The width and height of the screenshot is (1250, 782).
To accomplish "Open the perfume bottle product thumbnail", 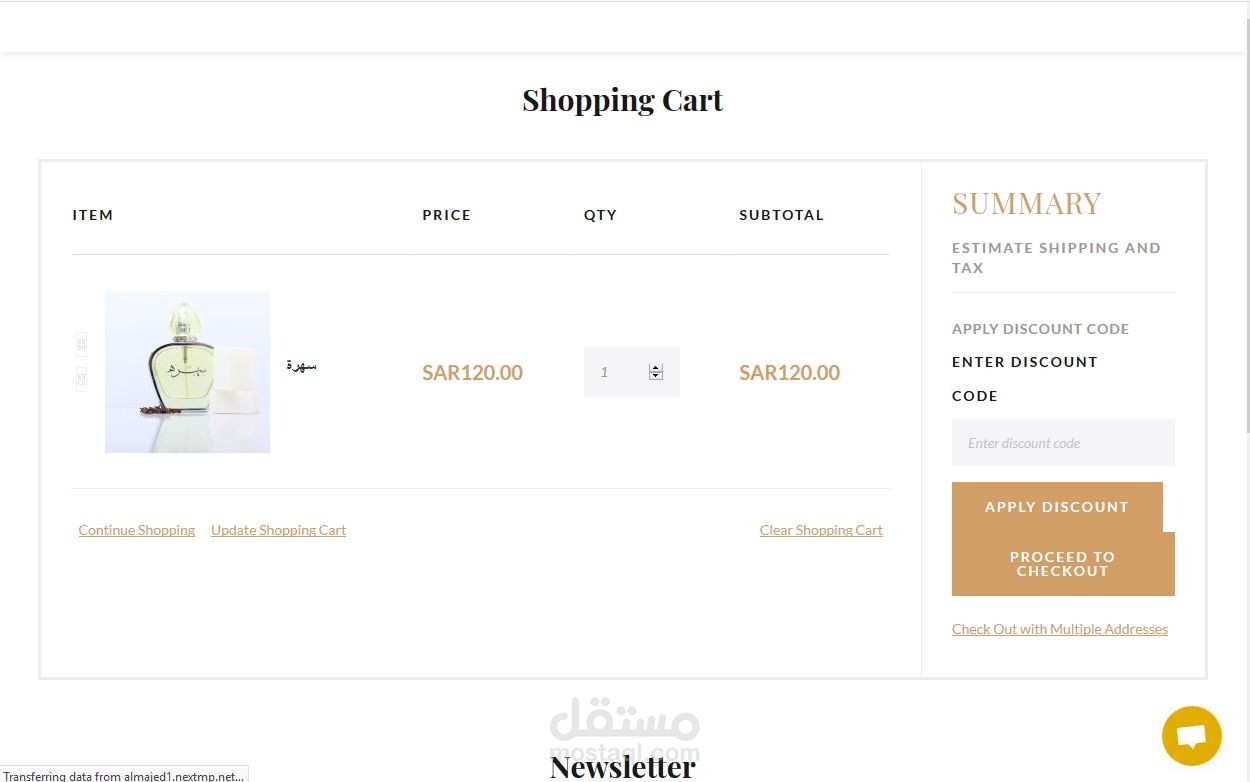I will pyautogui.click(x=187, y=371).
